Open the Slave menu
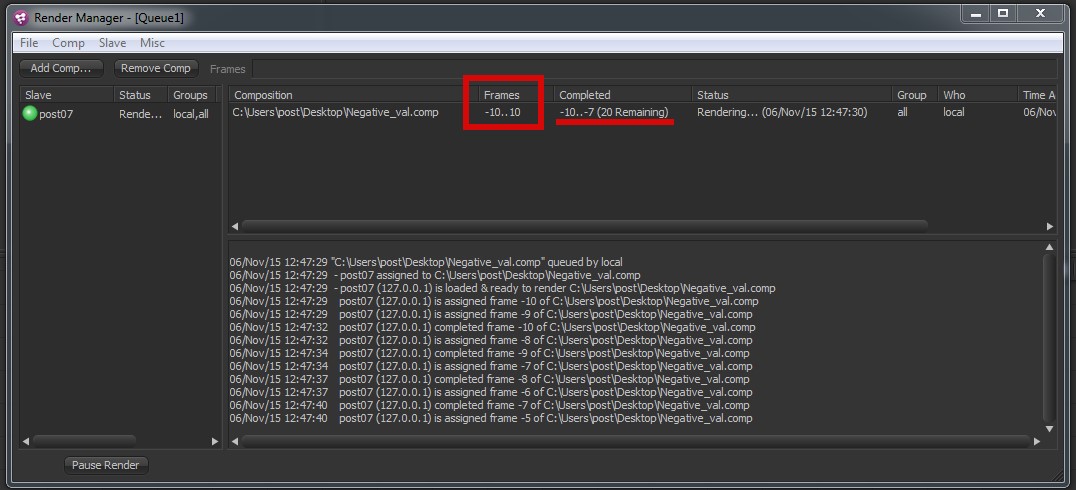Image resolution: width=1076 pixels, height=490 pixels. click(x=113, y=43)
